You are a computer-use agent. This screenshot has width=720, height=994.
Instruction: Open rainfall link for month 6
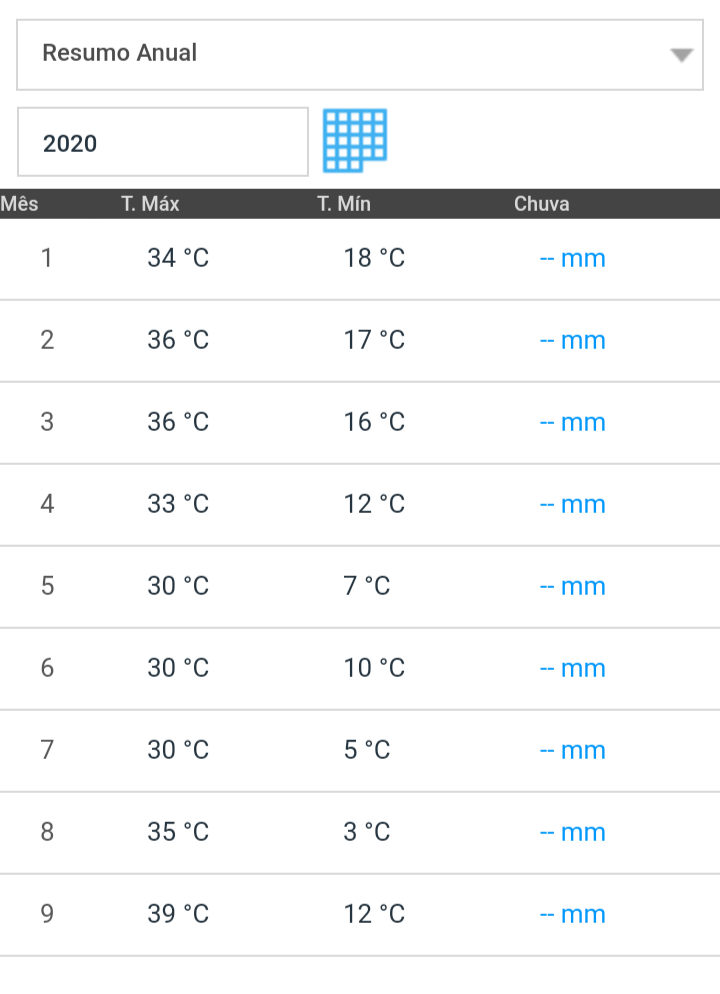pos(572,668)
